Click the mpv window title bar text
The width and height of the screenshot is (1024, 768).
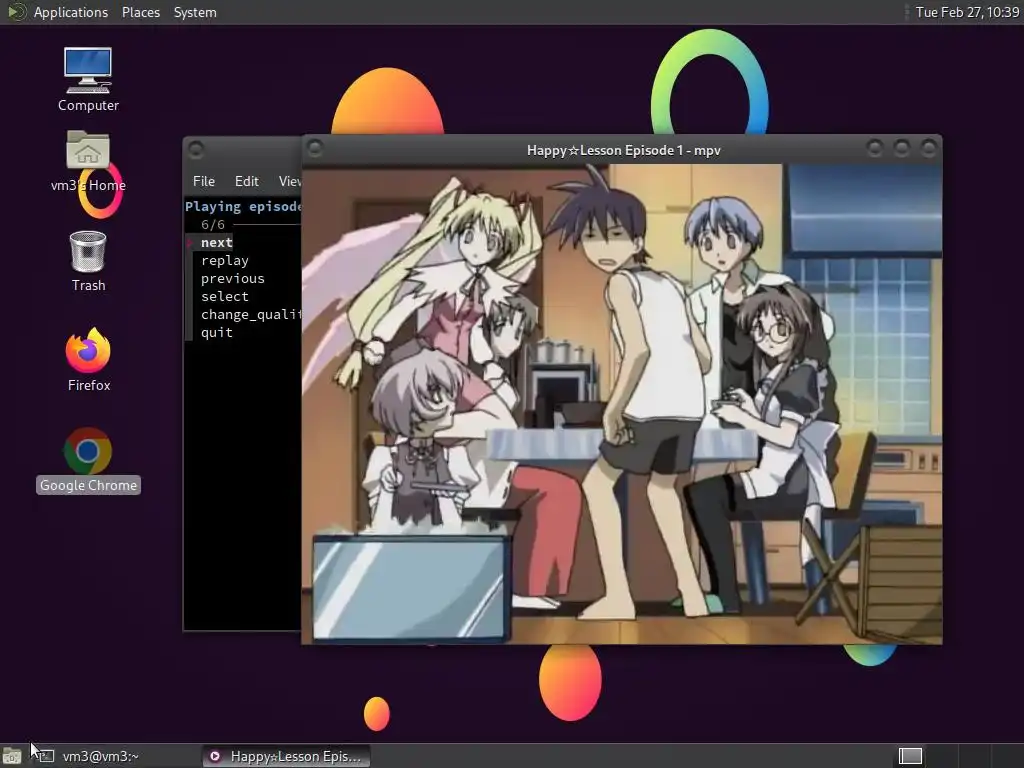coord(624,150)
